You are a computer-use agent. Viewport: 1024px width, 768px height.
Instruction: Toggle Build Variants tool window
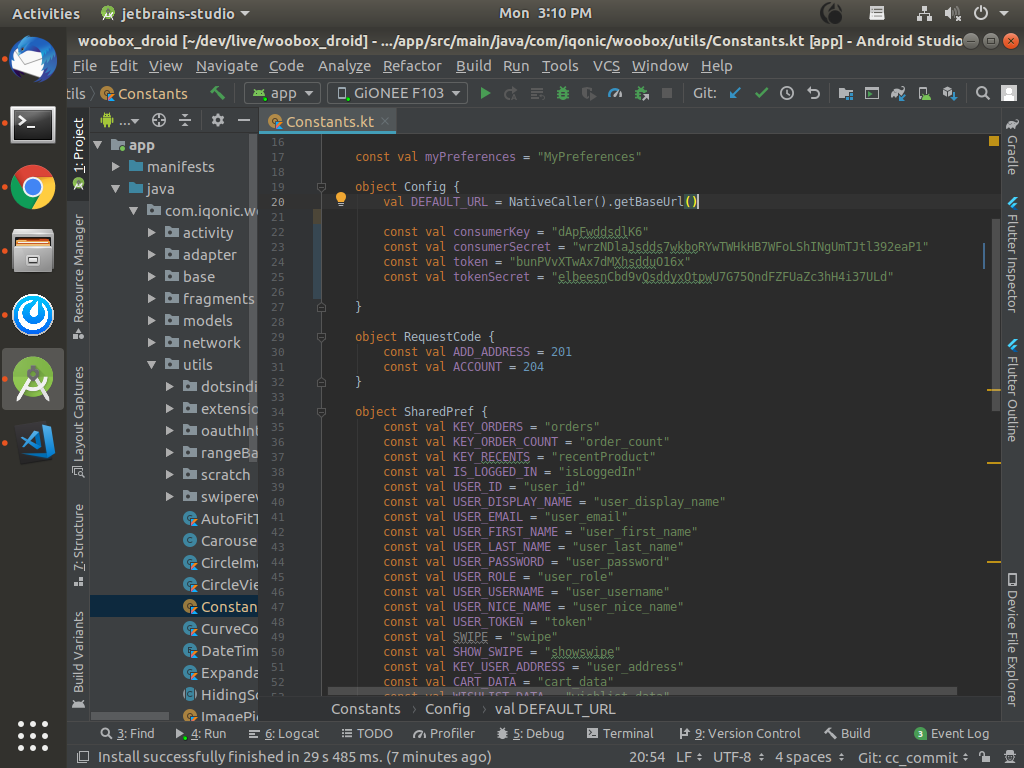78,660
